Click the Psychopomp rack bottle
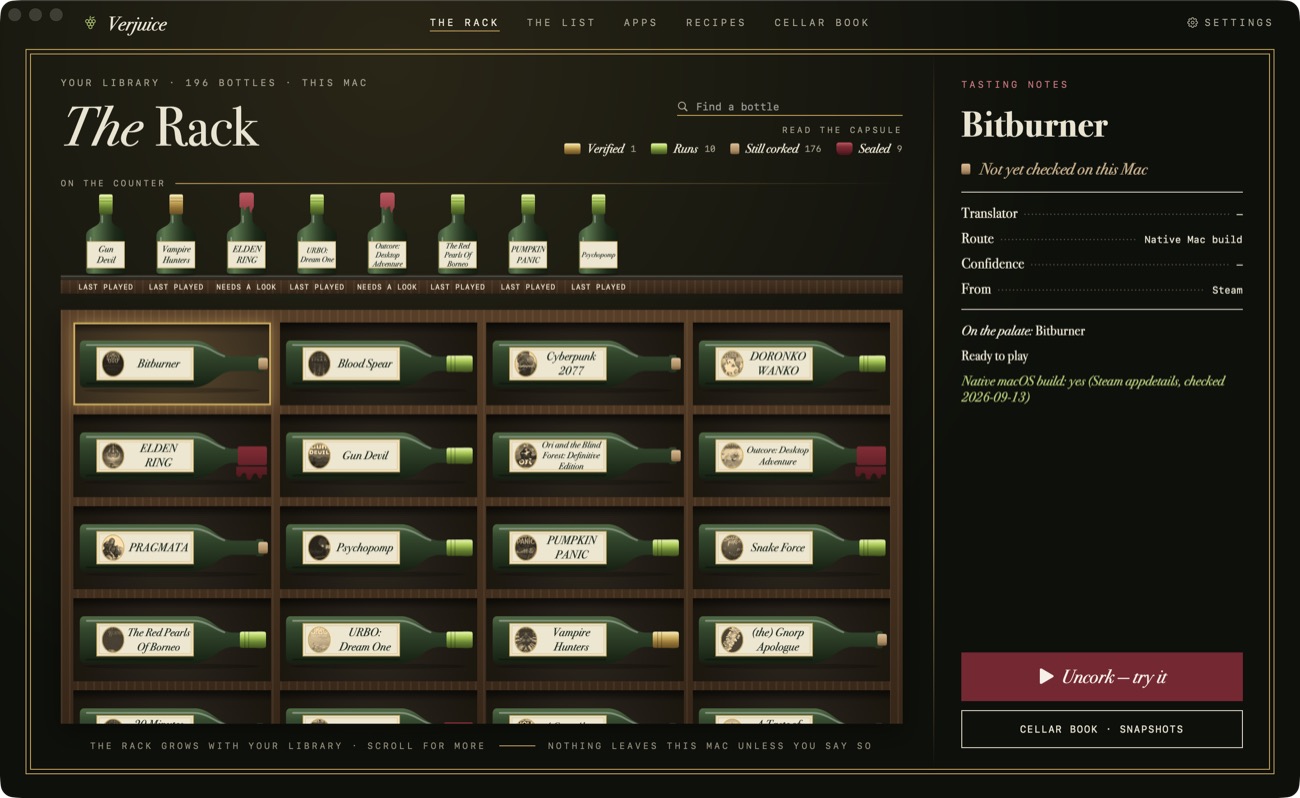Viewport: 1300px width, 798px height. tap(379, 548)
